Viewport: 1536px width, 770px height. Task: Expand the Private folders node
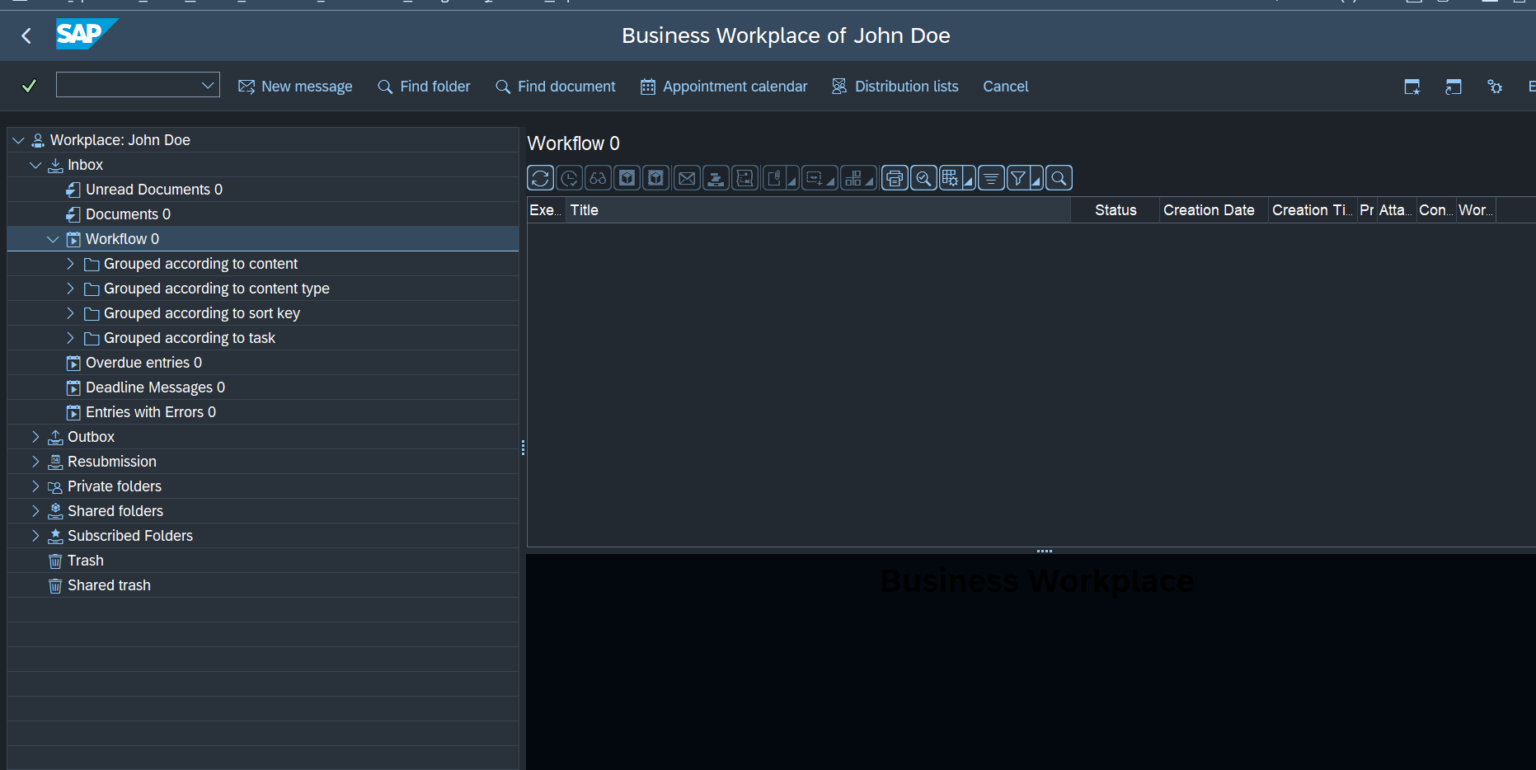coord(36,486)
